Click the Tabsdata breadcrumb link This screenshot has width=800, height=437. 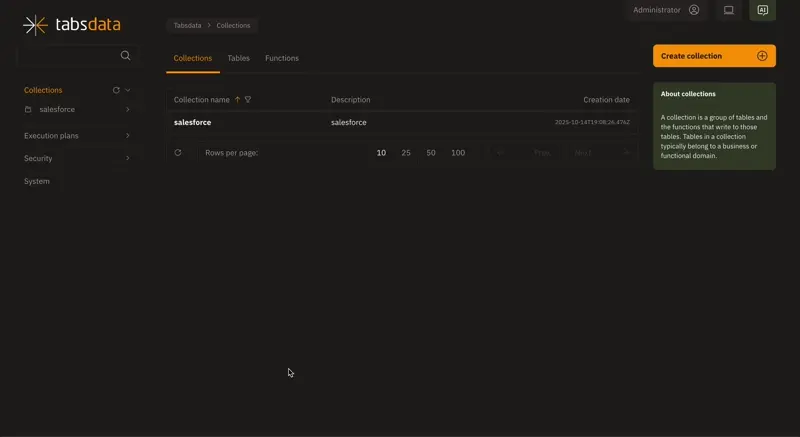pos(187,25)
